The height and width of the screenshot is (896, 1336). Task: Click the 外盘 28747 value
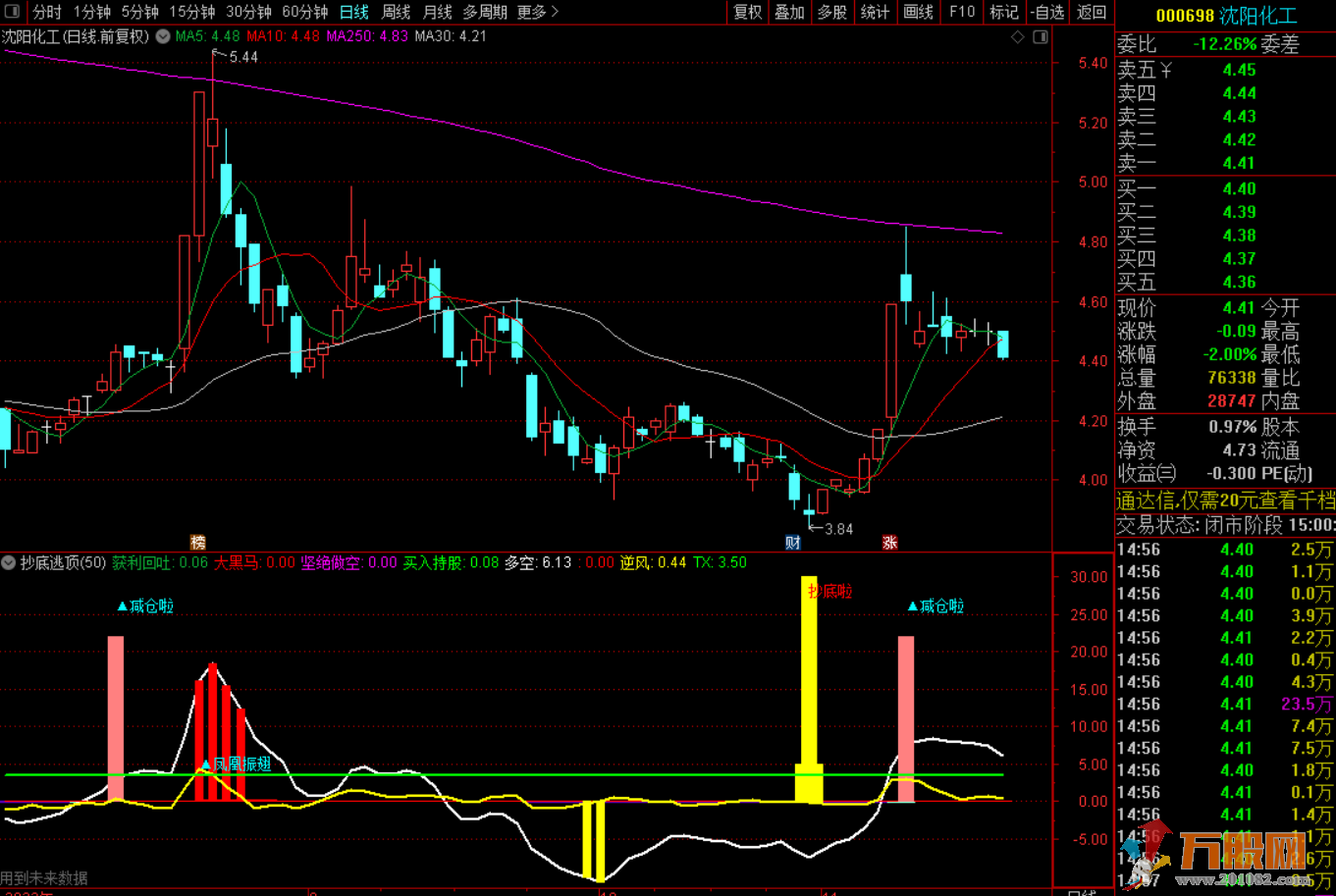pyautogui.click(x=1232, y=401)
